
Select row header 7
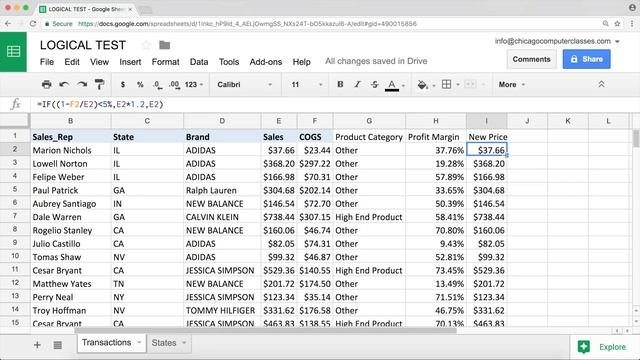coord(15,216)
